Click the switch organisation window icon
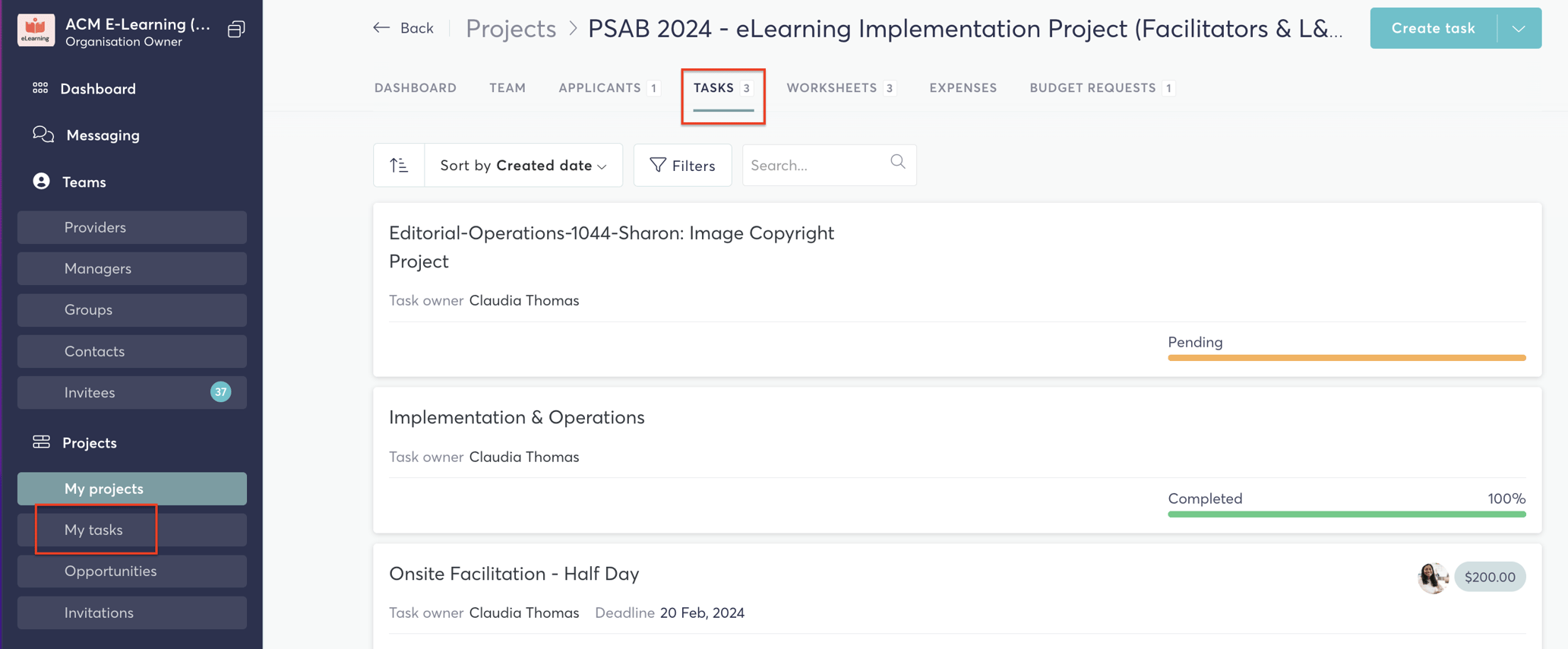Viewport: 1568px width, 649px height. pos(236,29)
